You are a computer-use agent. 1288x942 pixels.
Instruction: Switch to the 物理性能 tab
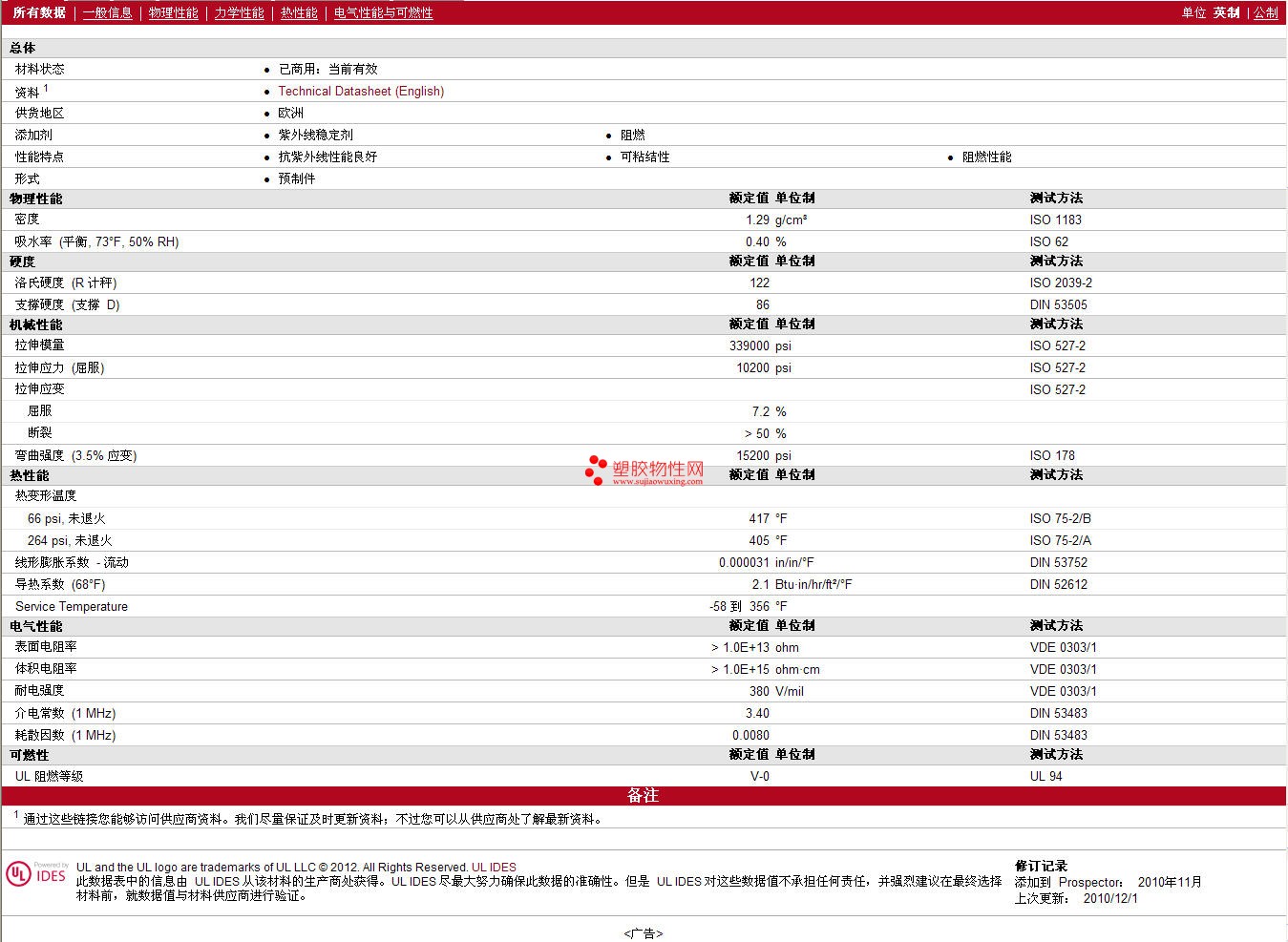[x=174, y=12]
